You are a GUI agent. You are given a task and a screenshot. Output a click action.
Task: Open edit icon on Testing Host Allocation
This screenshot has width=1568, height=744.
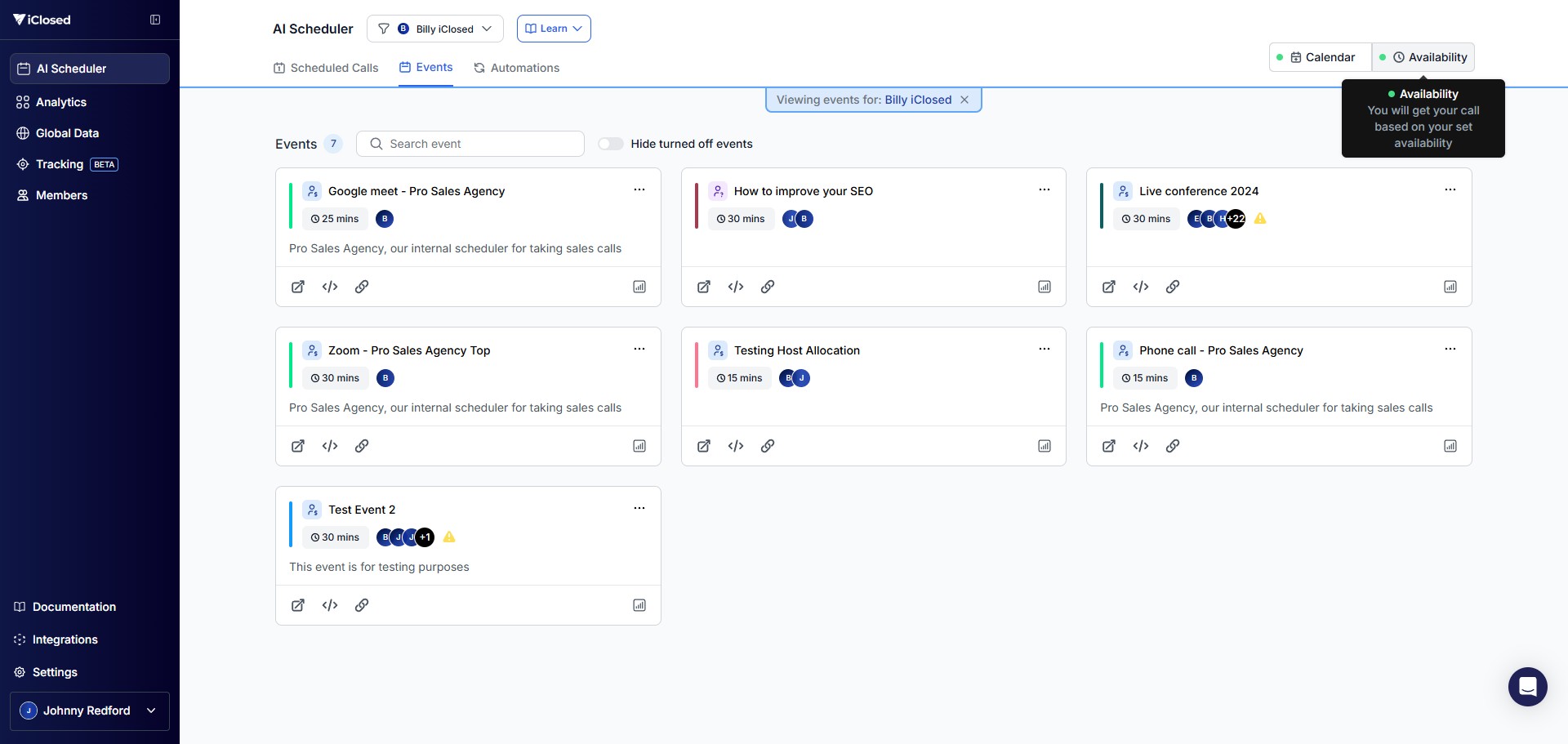[704, 446]
